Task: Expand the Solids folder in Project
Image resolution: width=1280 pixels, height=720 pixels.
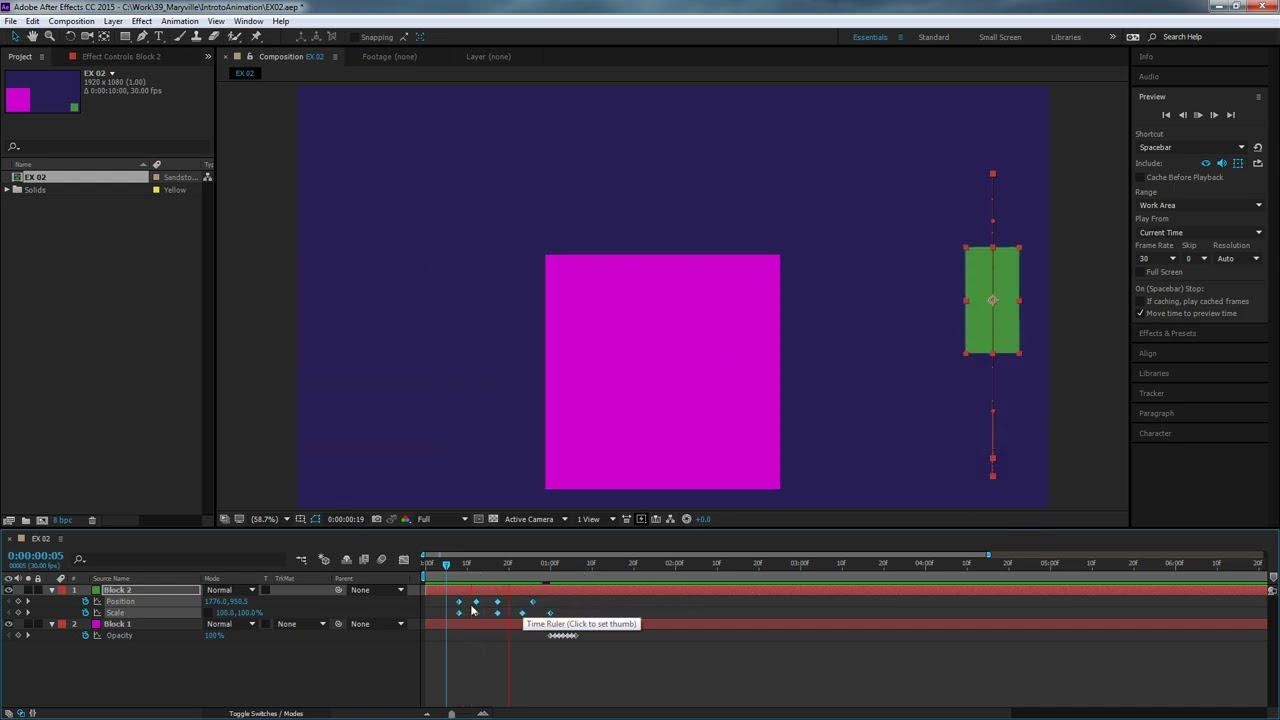Action: [7, 190]
